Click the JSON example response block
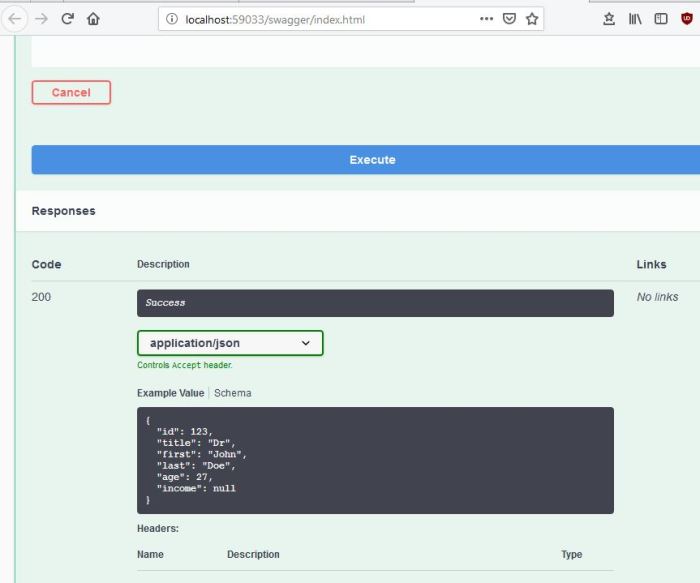This screenshot has width=700, height=583. pos(375,460)
